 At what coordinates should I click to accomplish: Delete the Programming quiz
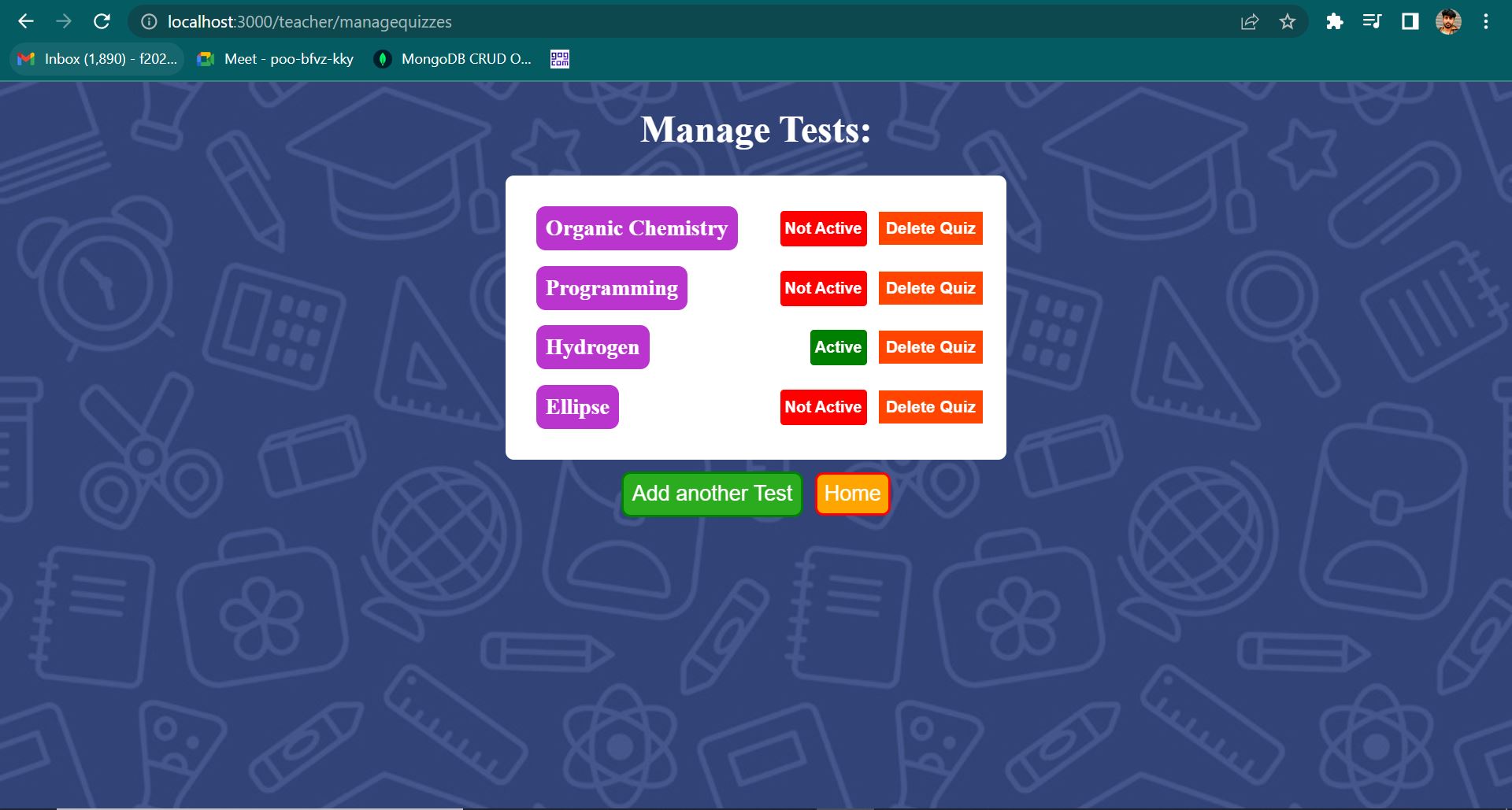(931, 288)
